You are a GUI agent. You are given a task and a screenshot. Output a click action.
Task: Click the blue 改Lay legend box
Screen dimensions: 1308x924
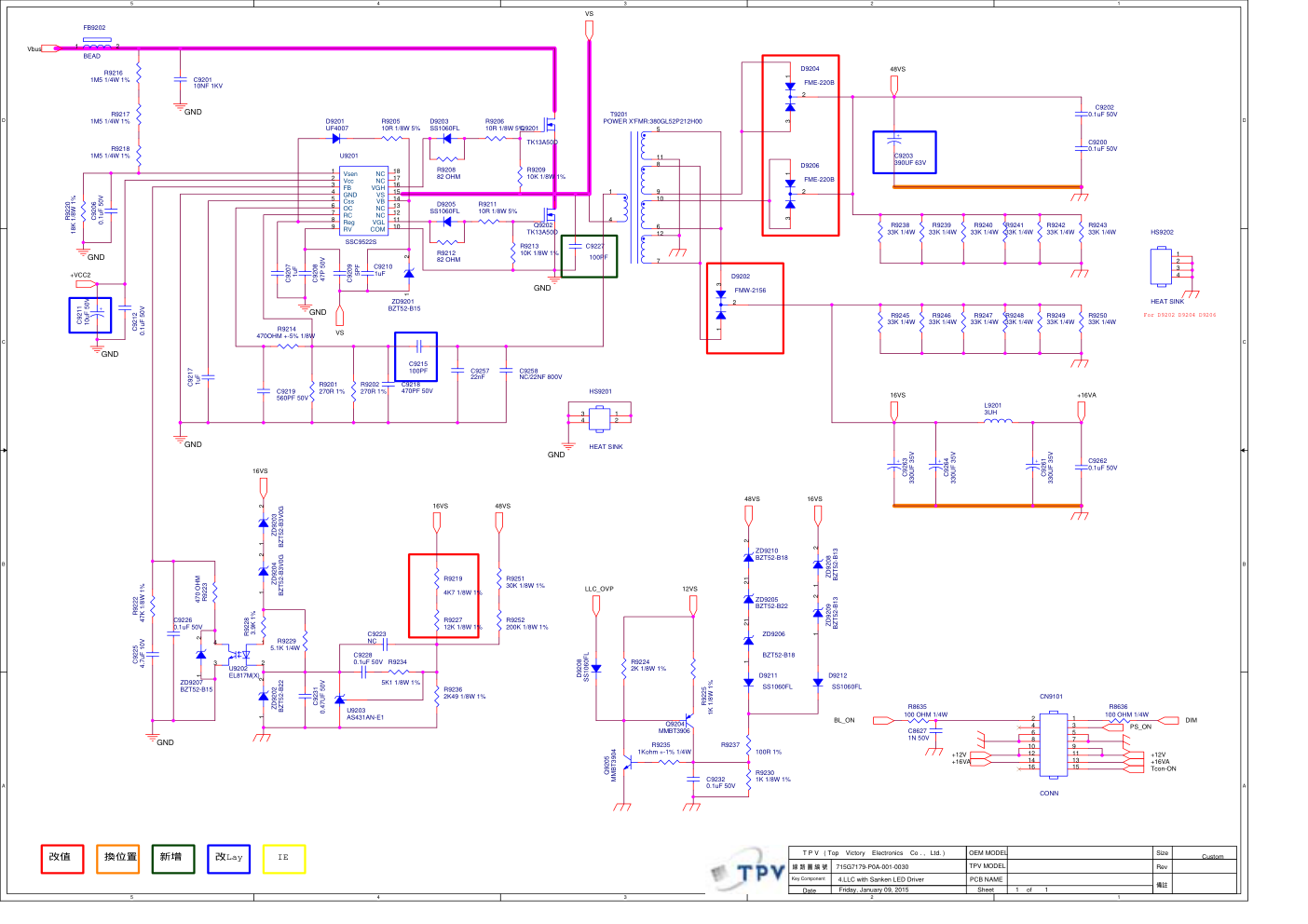229,858
